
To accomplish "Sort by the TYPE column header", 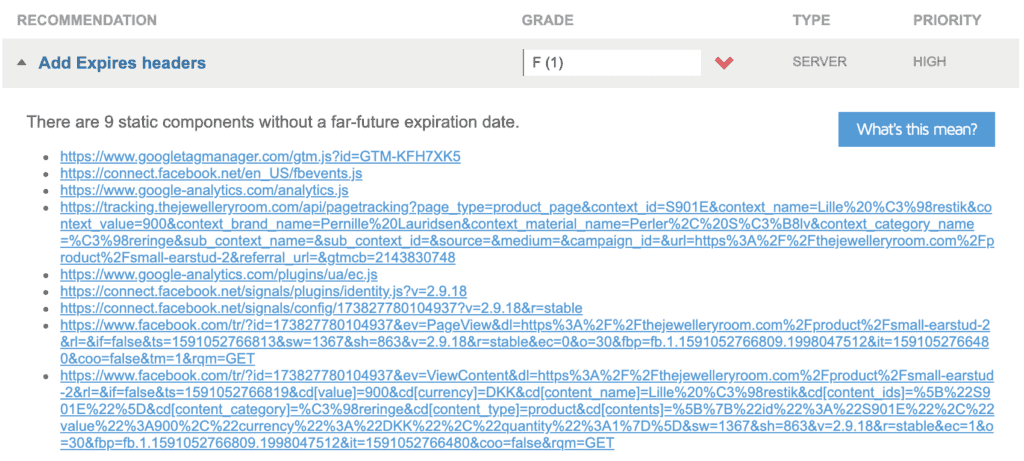I will (811, 20).
